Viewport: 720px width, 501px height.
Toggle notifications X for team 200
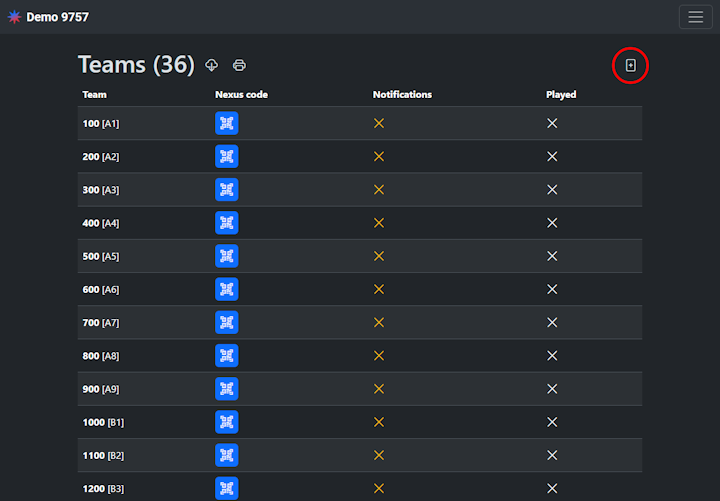point(379,156)
